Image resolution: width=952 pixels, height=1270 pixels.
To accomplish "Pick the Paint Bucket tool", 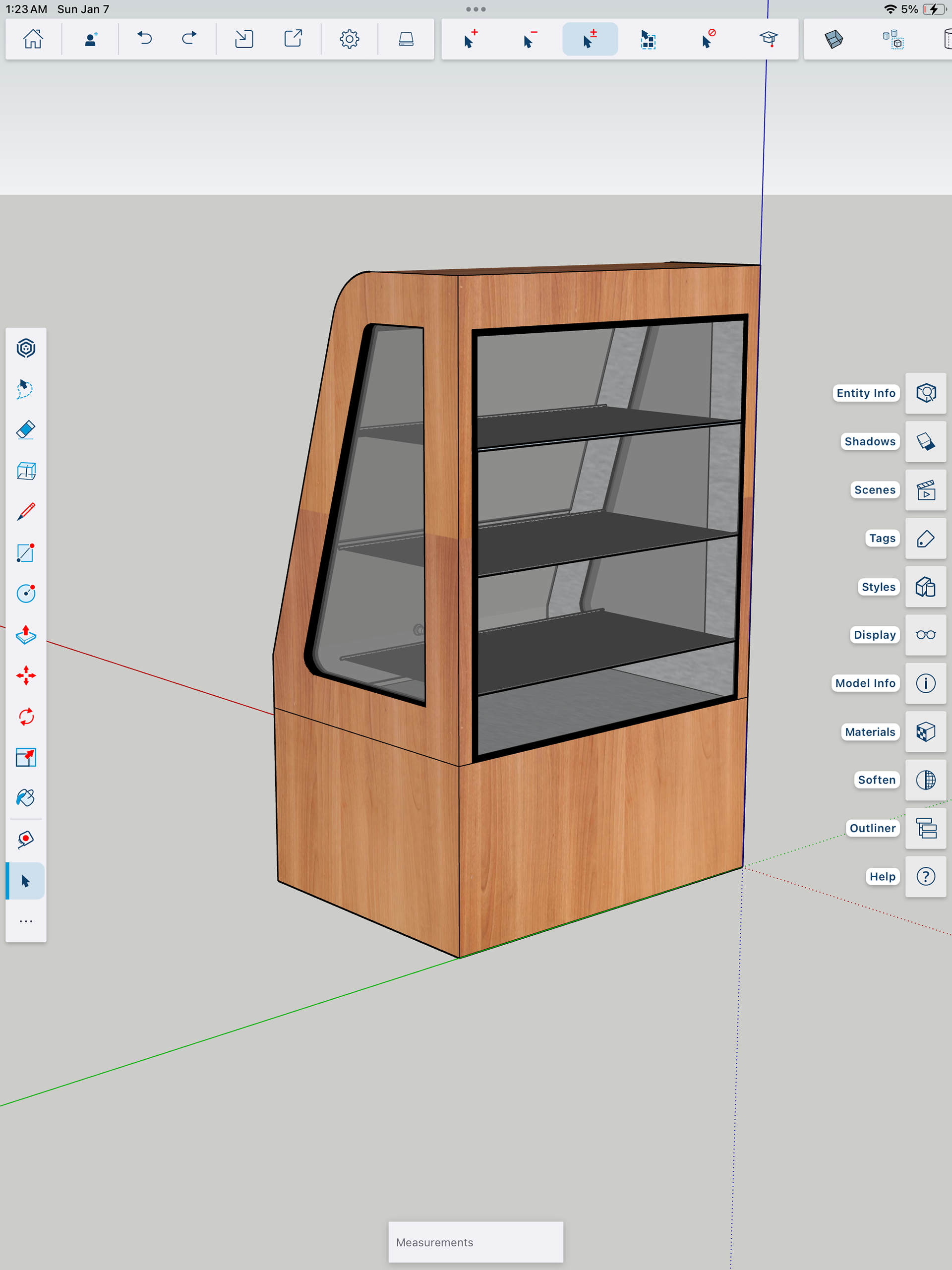I will click(x=26, y=798).
